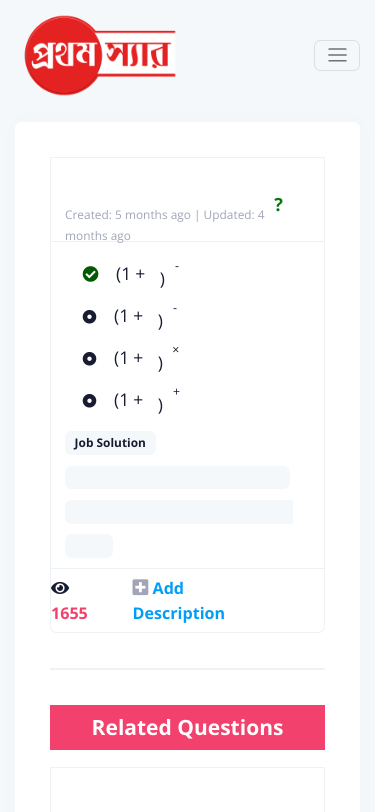Screen dimensions: 375x812
Task: Click the green checkmark correct-answer icon
Action: [x=91, y=274]
